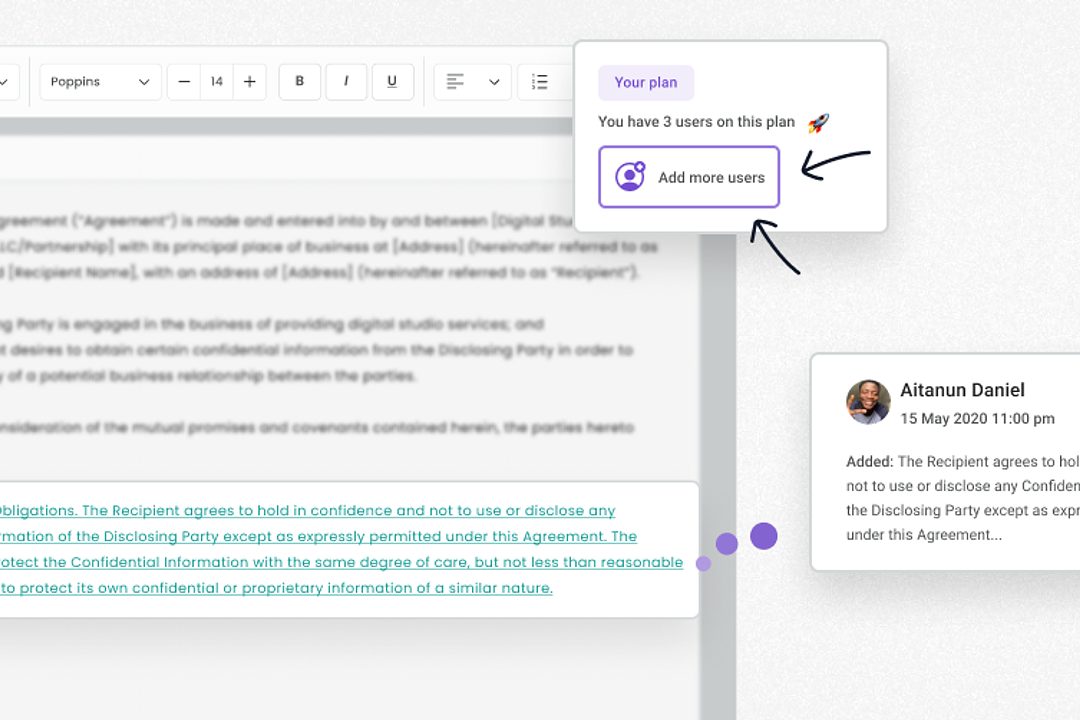Toggle bold formatting

(x=299, y=82)
